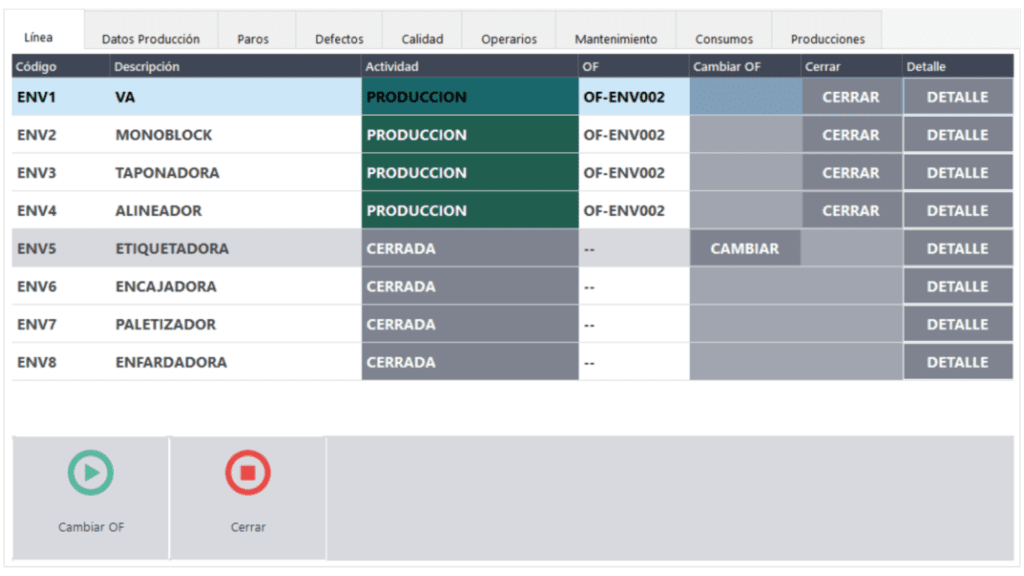This screenshot has height=576, width=1024.
Task: Open the Línea tab
Action: coord(44,31)
